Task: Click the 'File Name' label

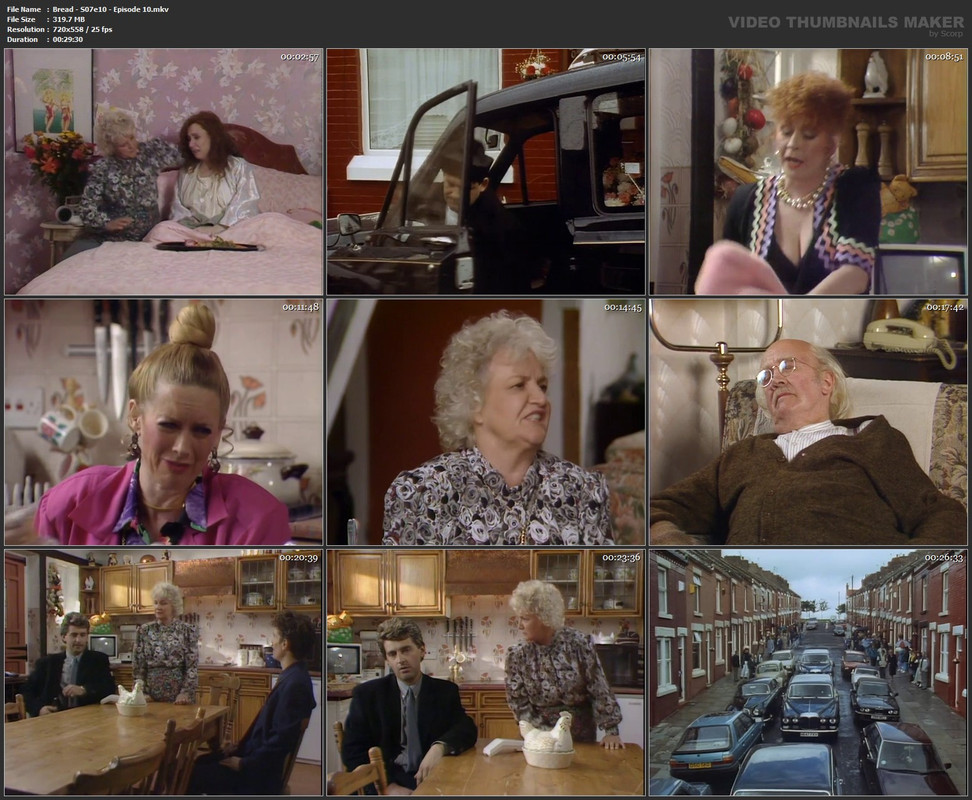Action: [24, 9]
